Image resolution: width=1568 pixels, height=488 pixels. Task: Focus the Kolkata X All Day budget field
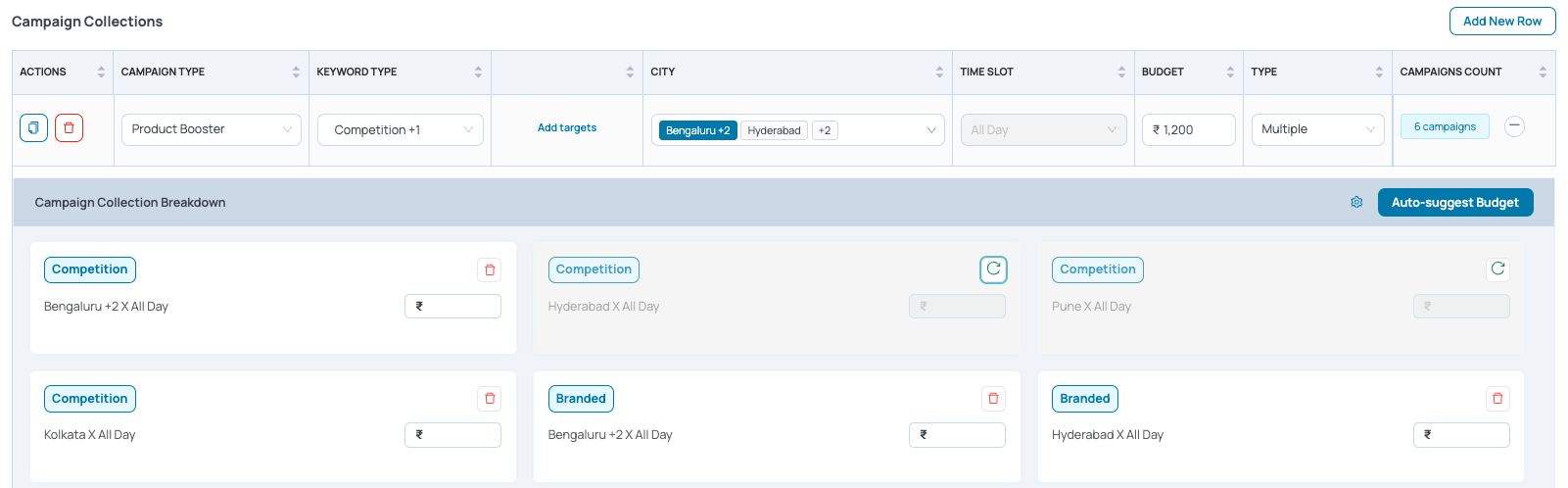(x=452, y=435)
